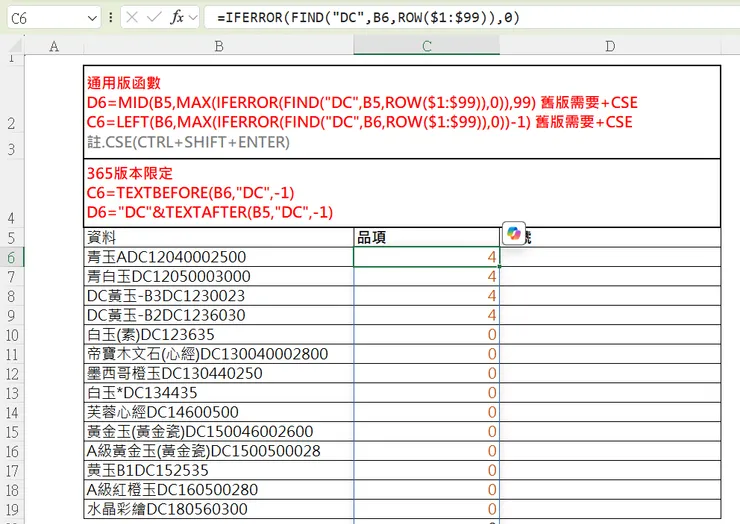Click cell 水晶彩繪DC180560300
740x524 pixels.
219,509
